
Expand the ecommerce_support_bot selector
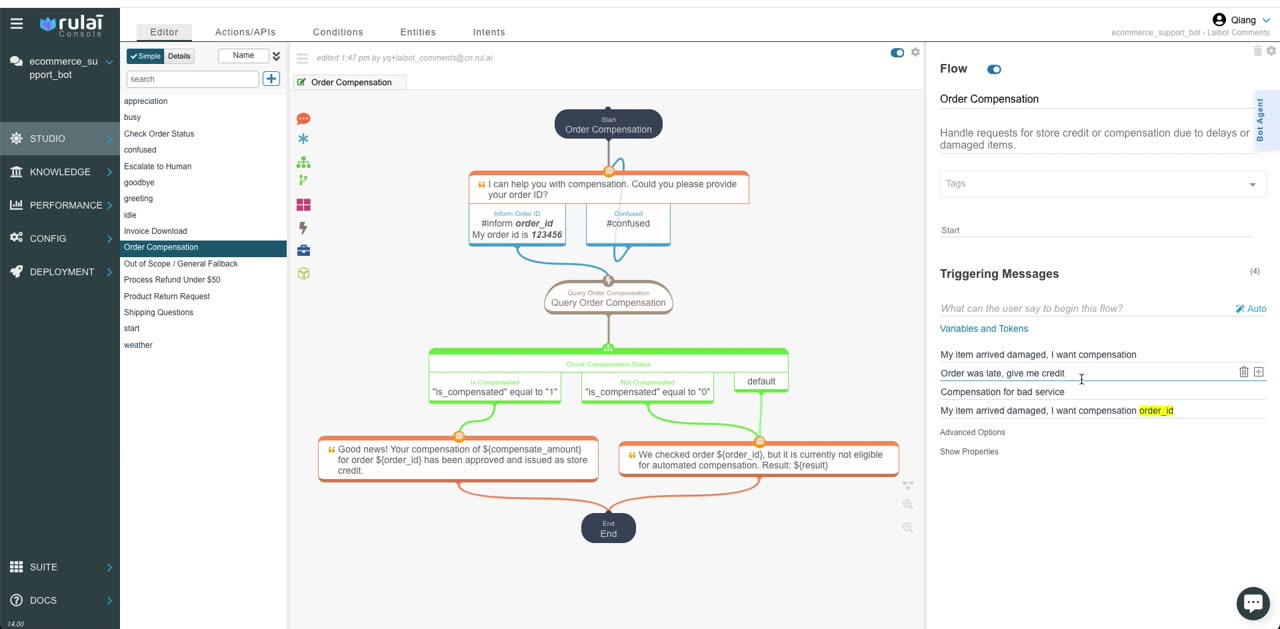tap(109, 62)
